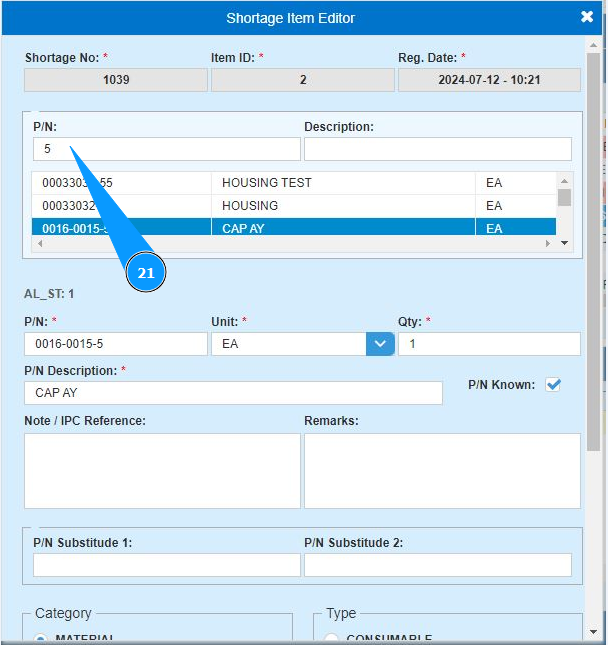Click the P/N search field containing 5
Screen dimensions: 608x645
point(167,149)
